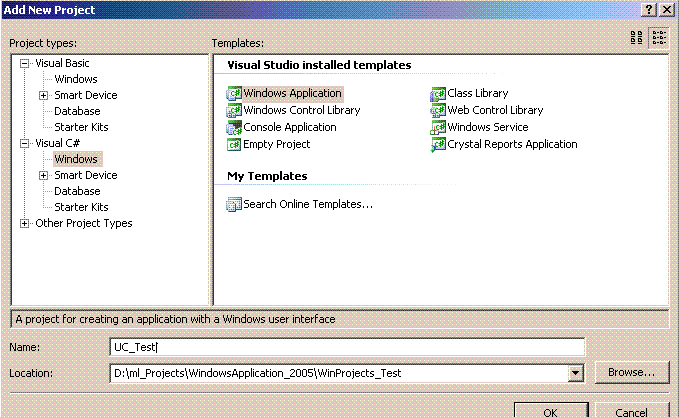This screenshot has width=679, height=418.
Task: Expand Smart Device under Visual C#
Action: (x=43, y=175)
